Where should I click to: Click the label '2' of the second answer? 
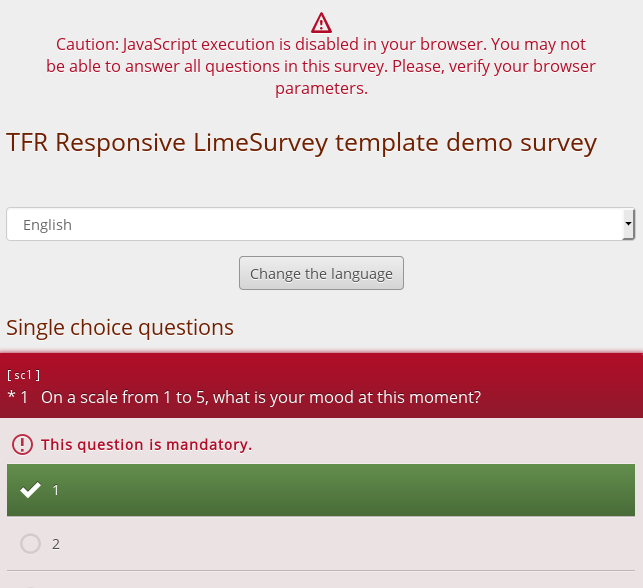click(56, 544)
